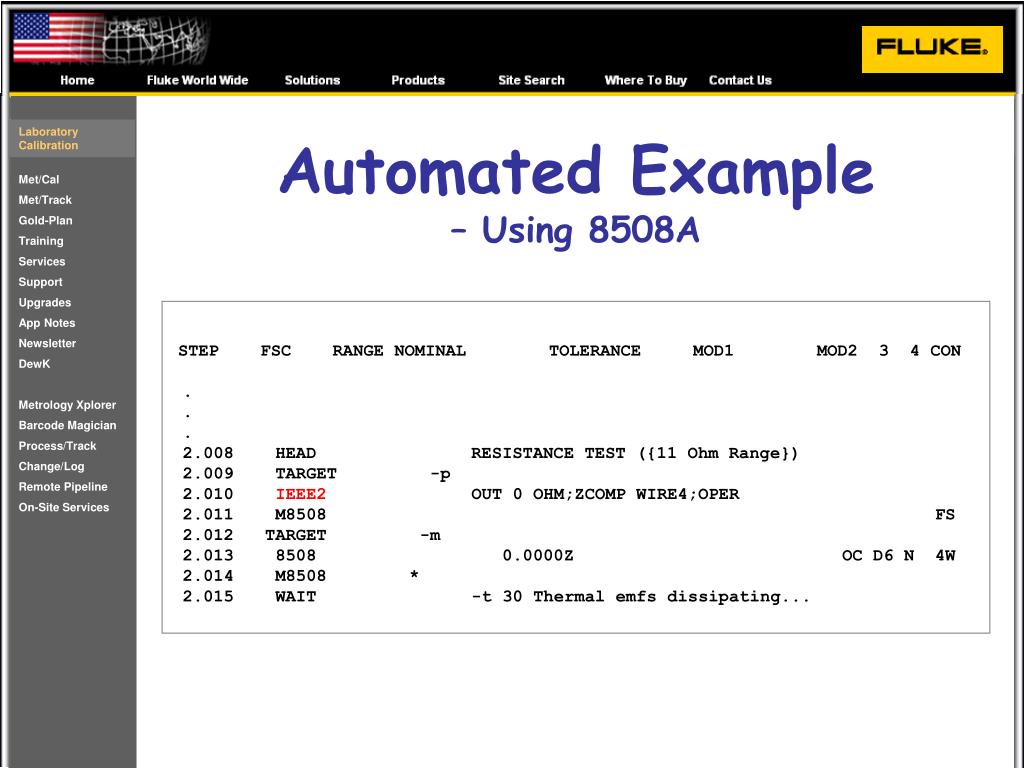Click the NOMINAL column header
Screen dimensions: 1024x768
[430, 351]
